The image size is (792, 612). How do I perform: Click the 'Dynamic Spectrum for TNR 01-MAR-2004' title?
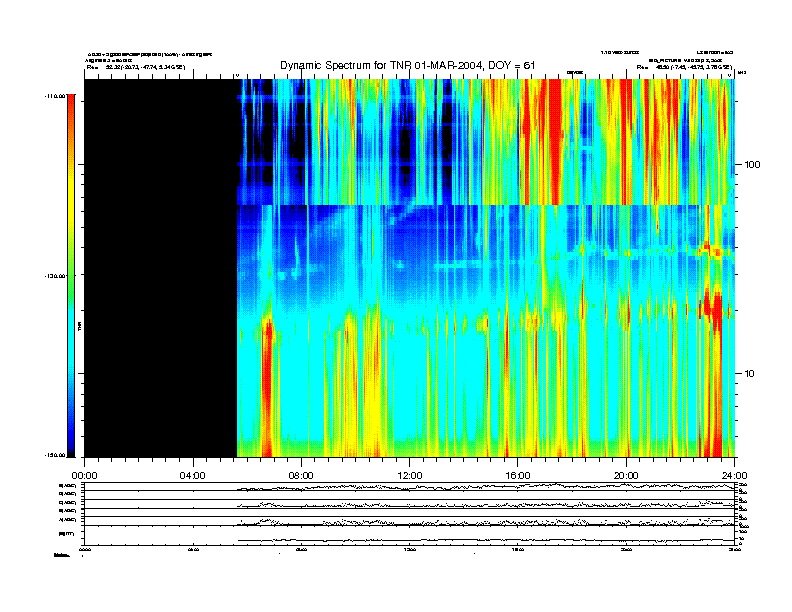click(x=407, y=66)
